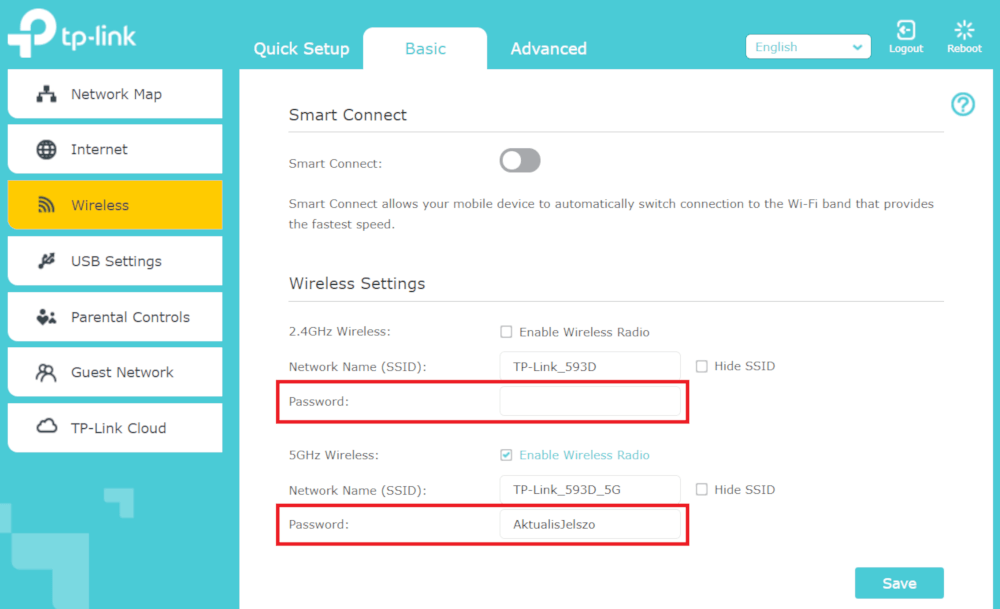1000x609 pixels.
Task: Enable Wireless Radio for 2.4GHz
Action: coord(506,332)
